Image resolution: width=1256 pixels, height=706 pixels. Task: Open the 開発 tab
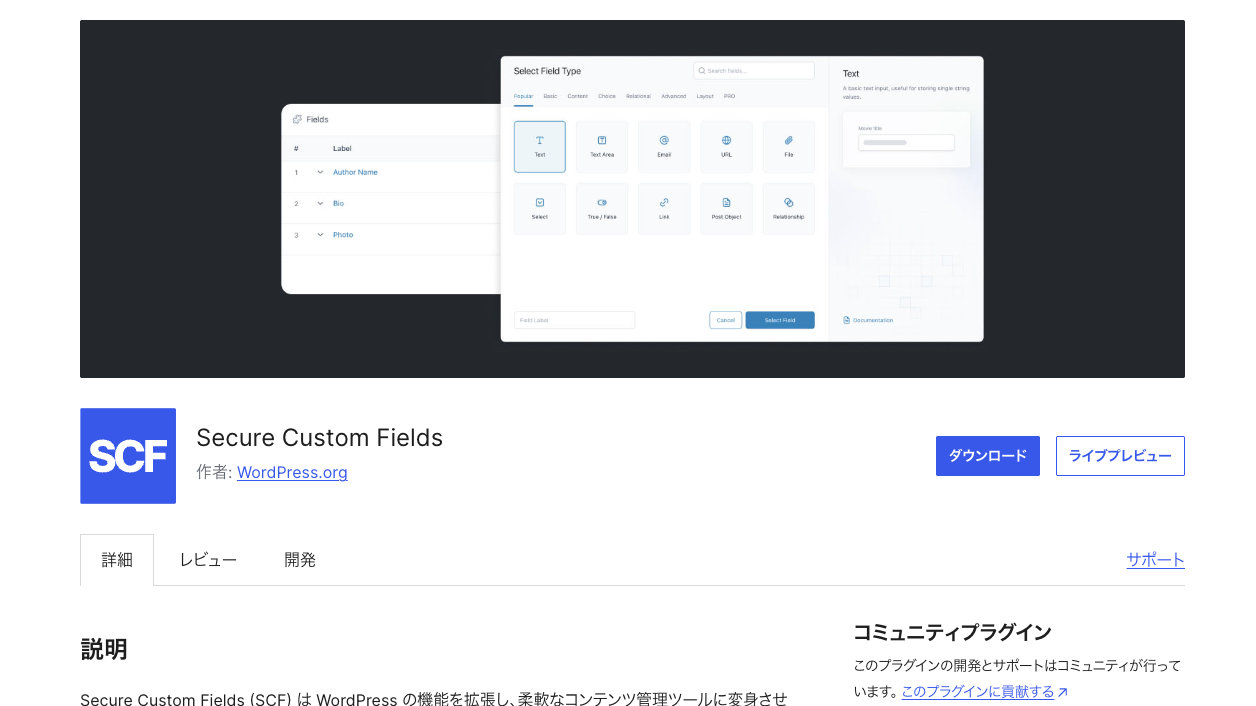coord(300,560)
